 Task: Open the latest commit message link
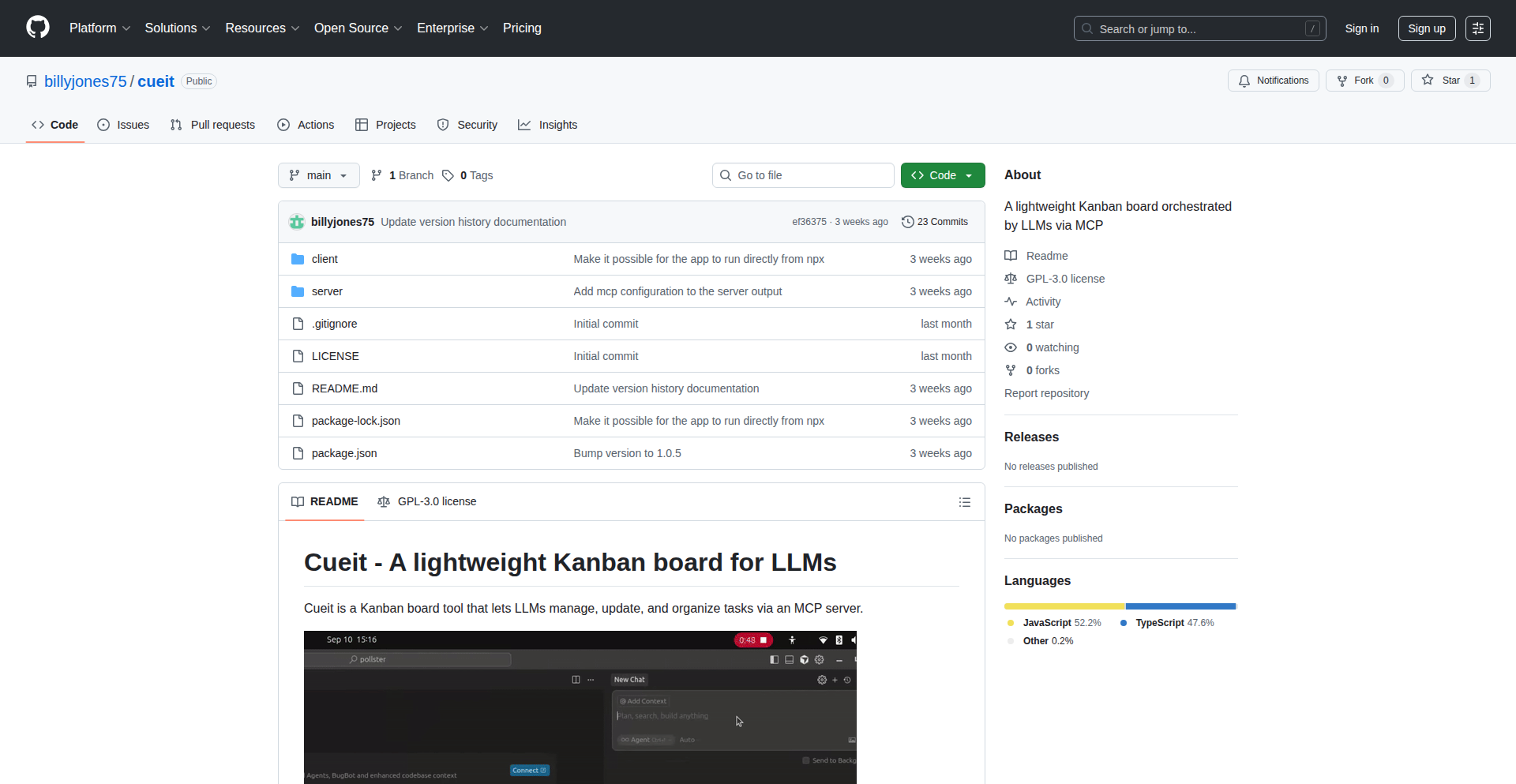click(473, 222)
